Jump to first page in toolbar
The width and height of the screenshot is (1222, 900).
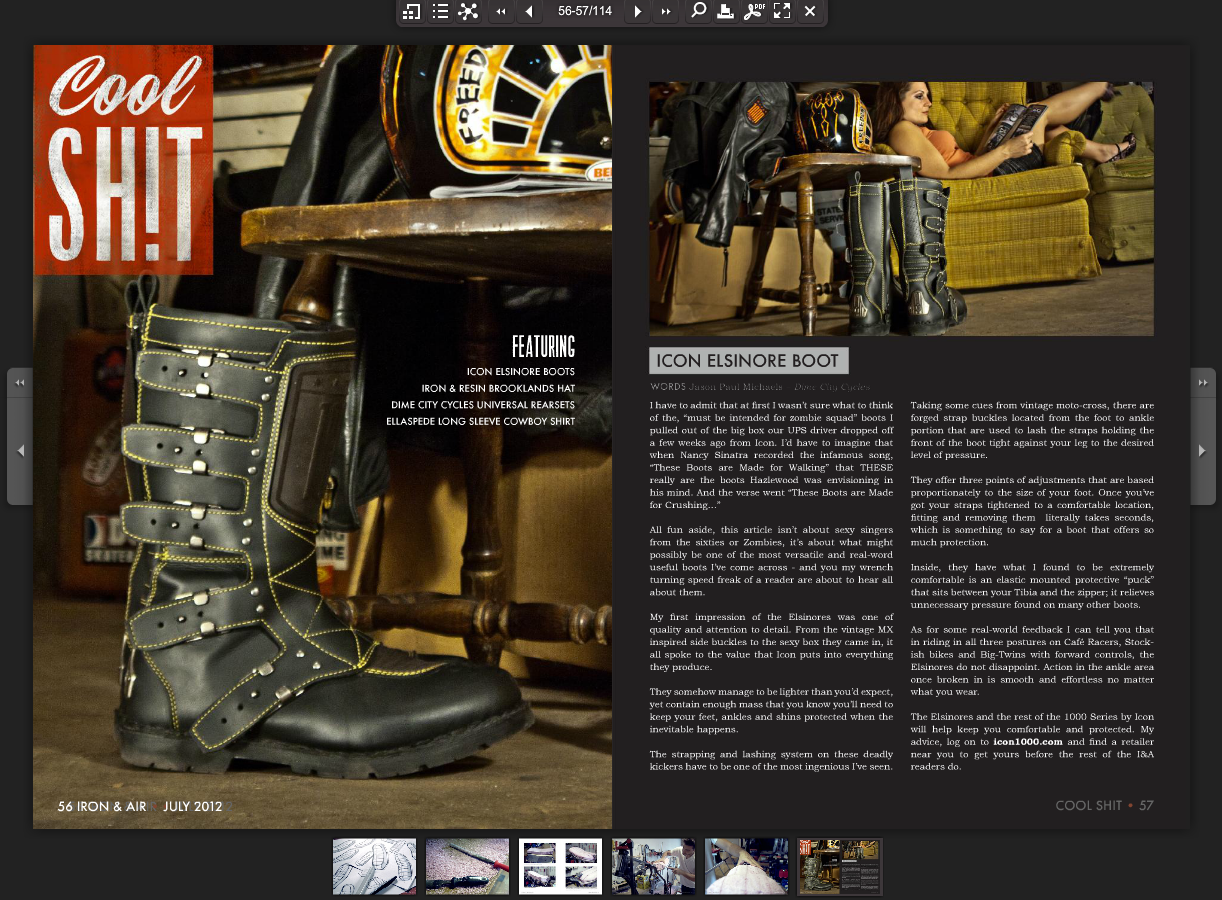coord(501,11)
